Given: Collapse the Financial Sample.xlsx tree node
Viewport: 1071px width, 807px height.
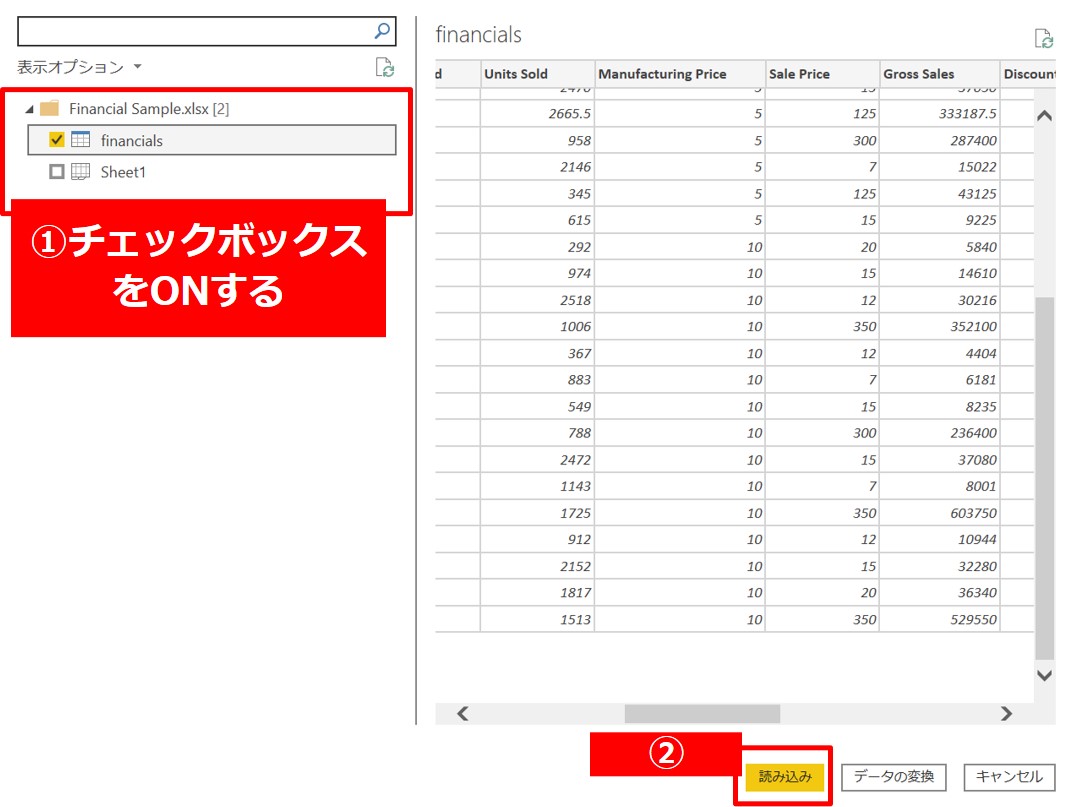Looking at the screenshot, I should point(29,109).
